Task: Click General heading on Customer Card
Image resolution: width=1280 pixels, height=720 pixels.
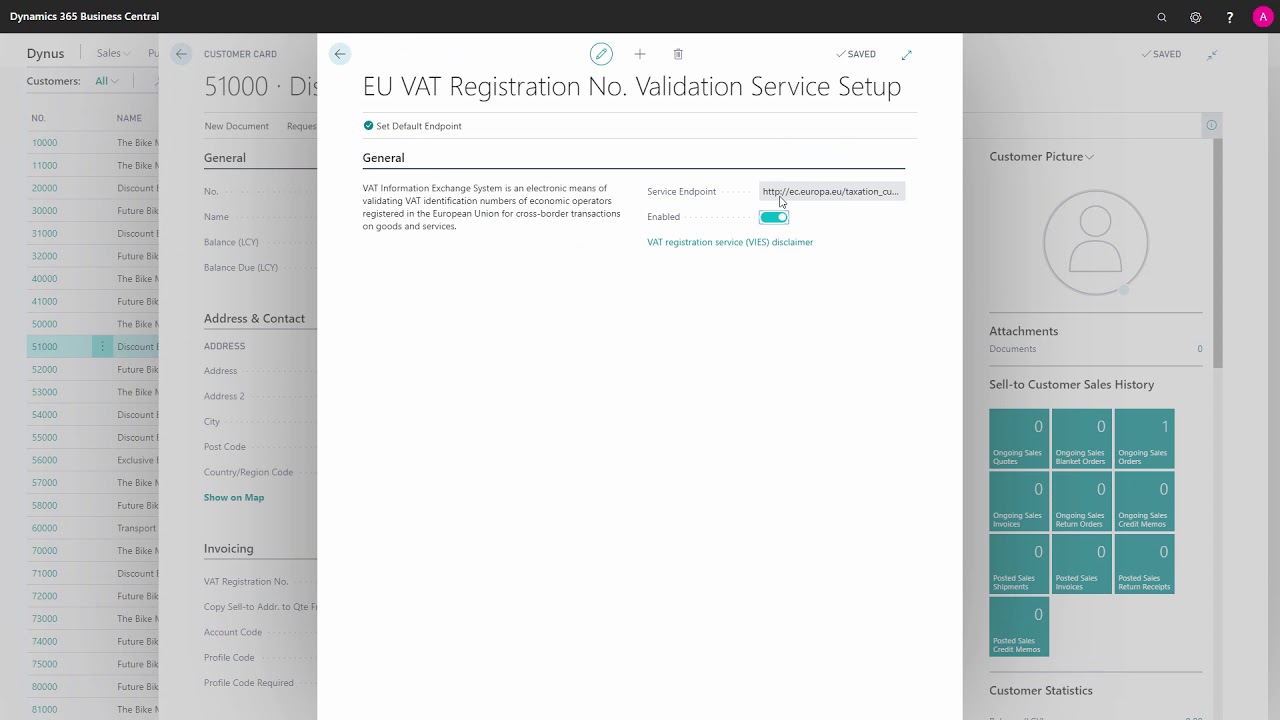Action: coord(225,158)
